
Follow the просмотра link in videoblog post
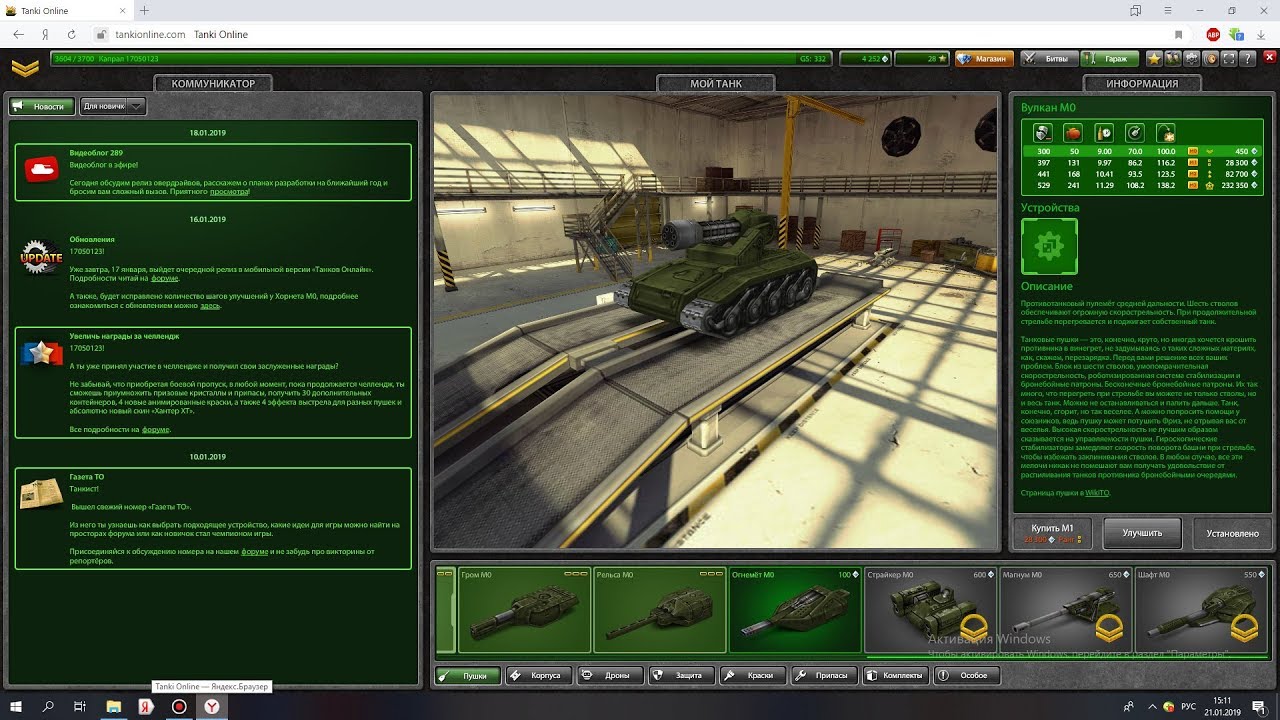(229, 191)
